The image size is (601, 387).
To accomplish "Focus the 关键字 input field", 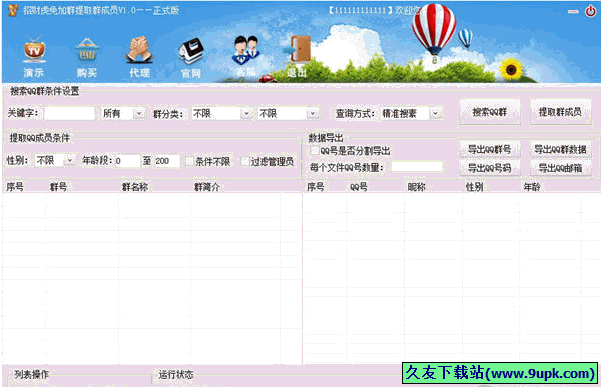I will pos(69,113).
